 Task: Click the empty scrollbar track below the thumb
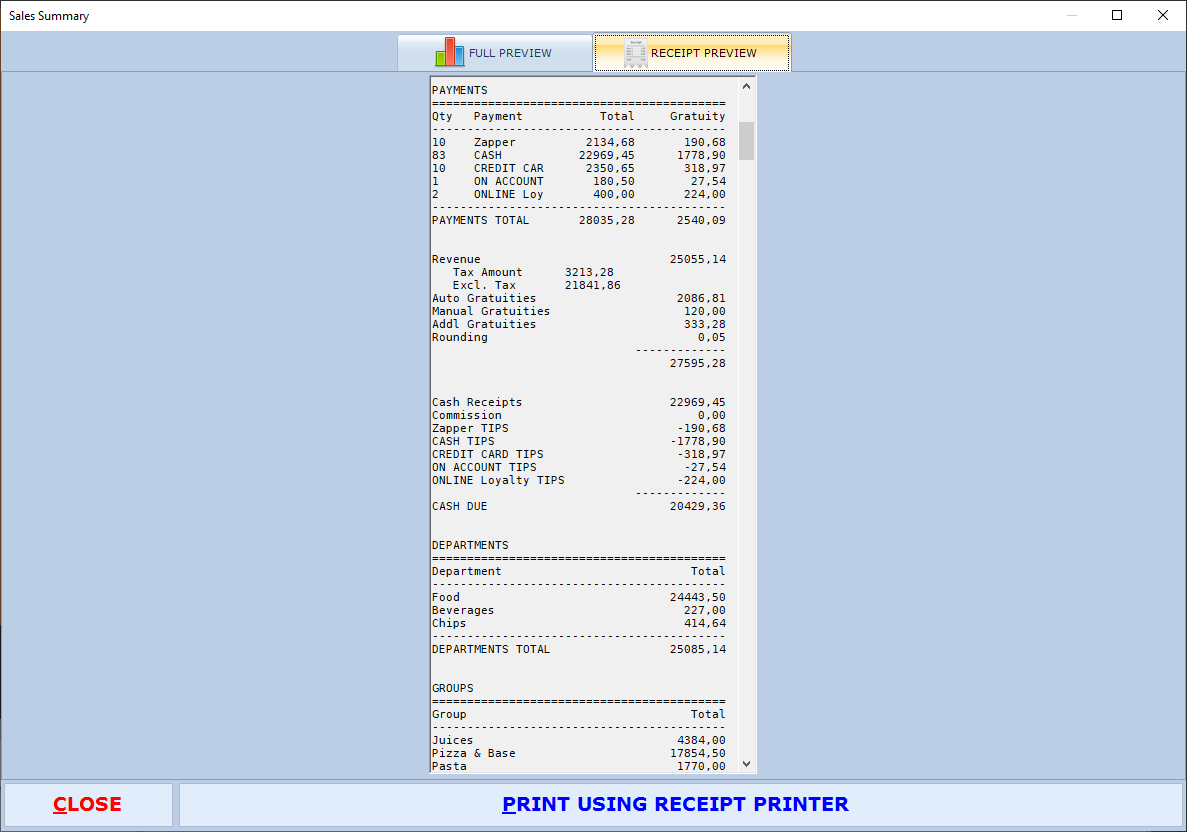click(746, 450)
